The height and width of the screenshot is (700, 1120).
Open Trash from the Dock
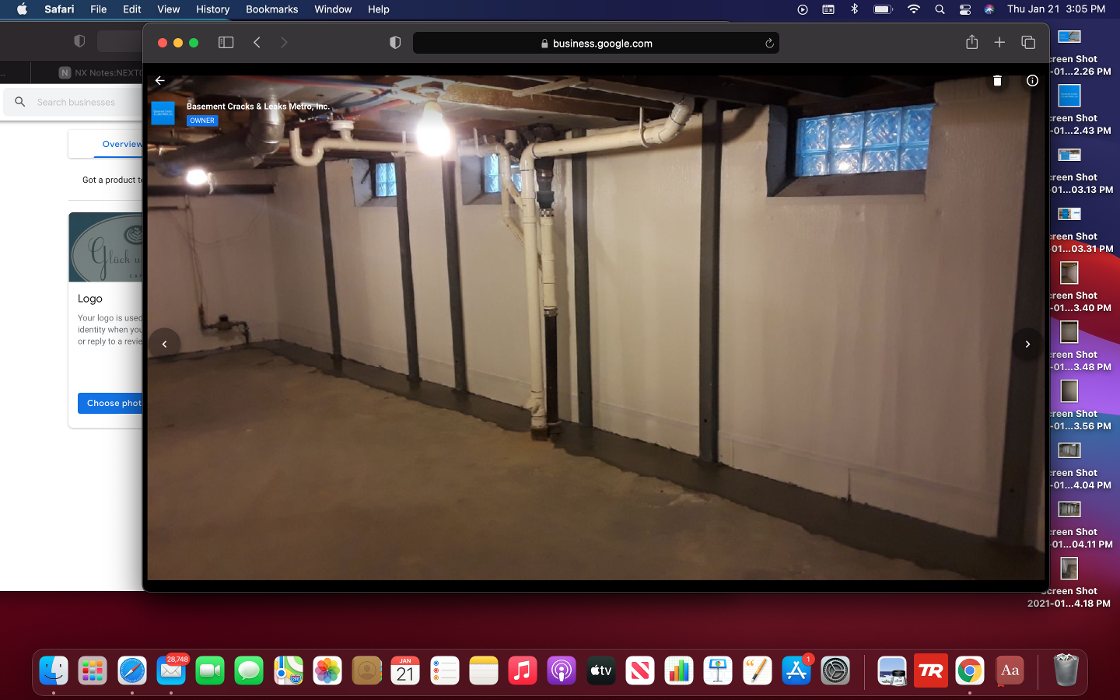[x=1066, y=671]
